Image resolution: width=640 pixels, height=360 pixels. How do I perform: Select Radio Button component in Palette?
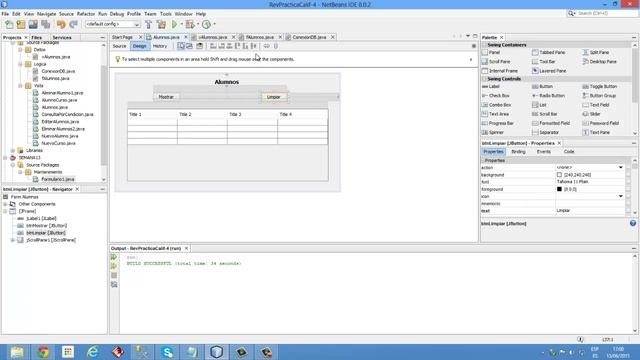click(x=549, y=96)
